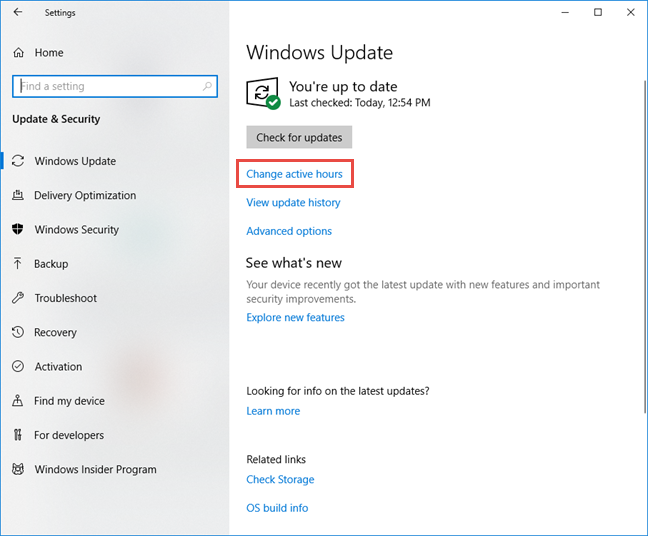Click the 'You're up to date' status text
This screenshot has height=536, width=648.
tap(343, 86)
